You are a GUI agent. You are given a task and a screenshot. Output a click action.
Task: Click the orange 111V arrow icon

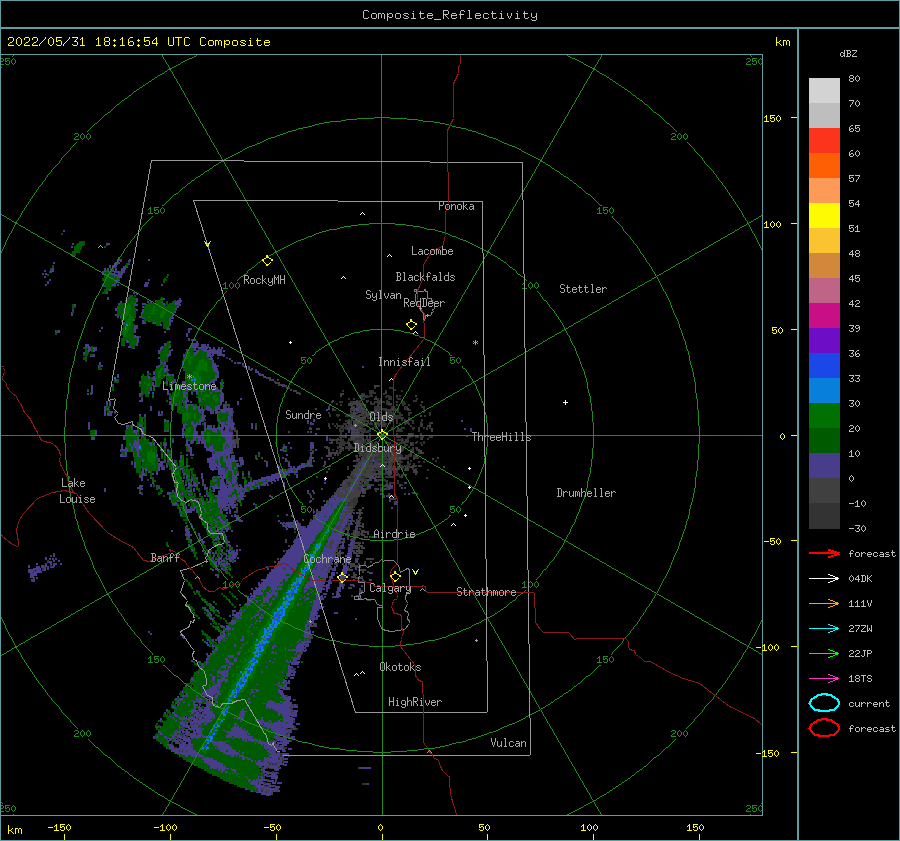[824, 603]
